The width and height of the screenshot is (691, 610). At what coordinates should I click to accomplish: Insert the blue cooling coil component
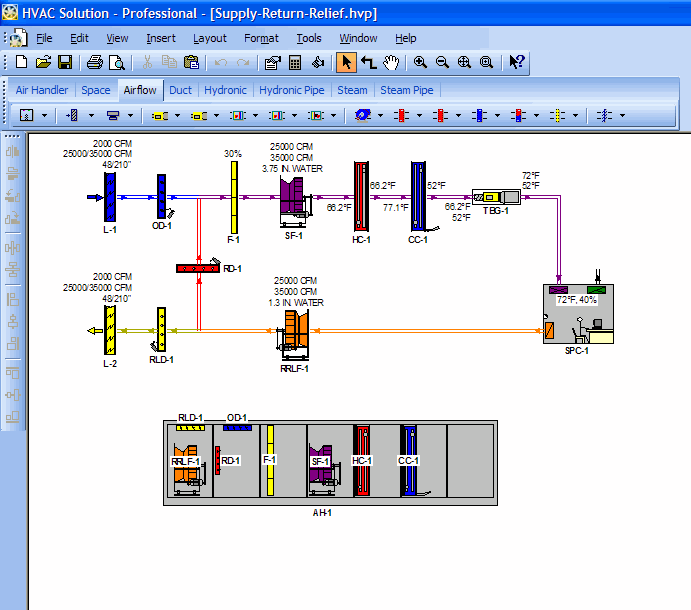coord(479,115)
